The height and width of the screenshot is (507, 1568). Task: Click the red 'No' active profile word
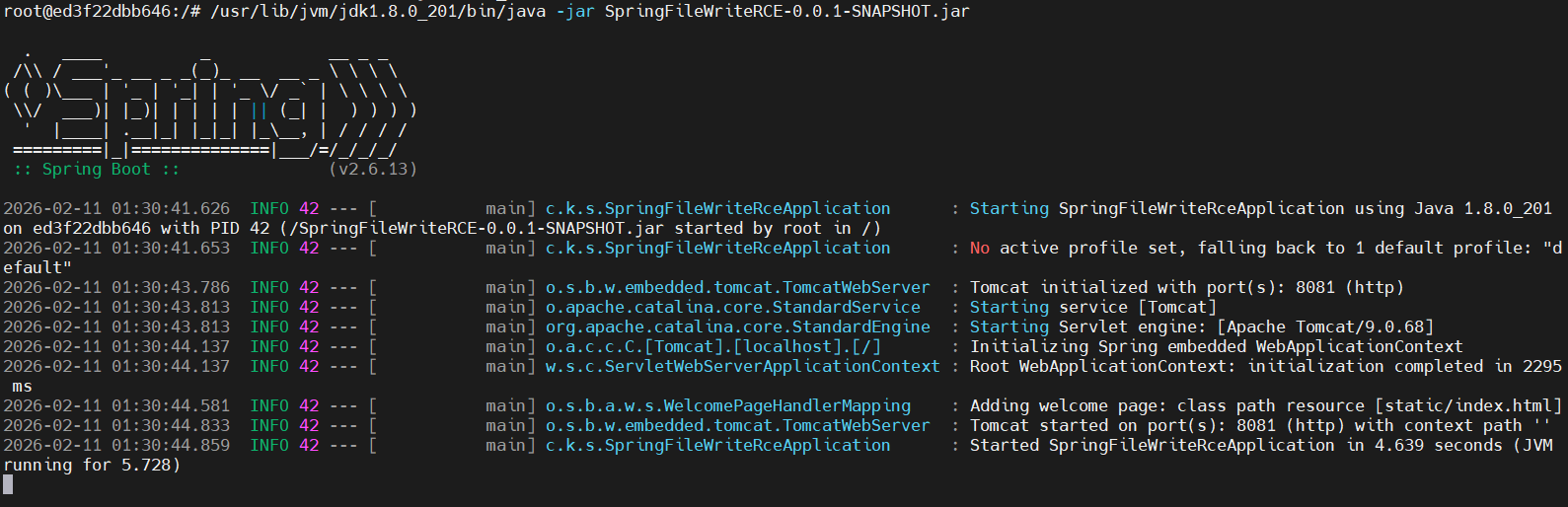coord(979,249)
